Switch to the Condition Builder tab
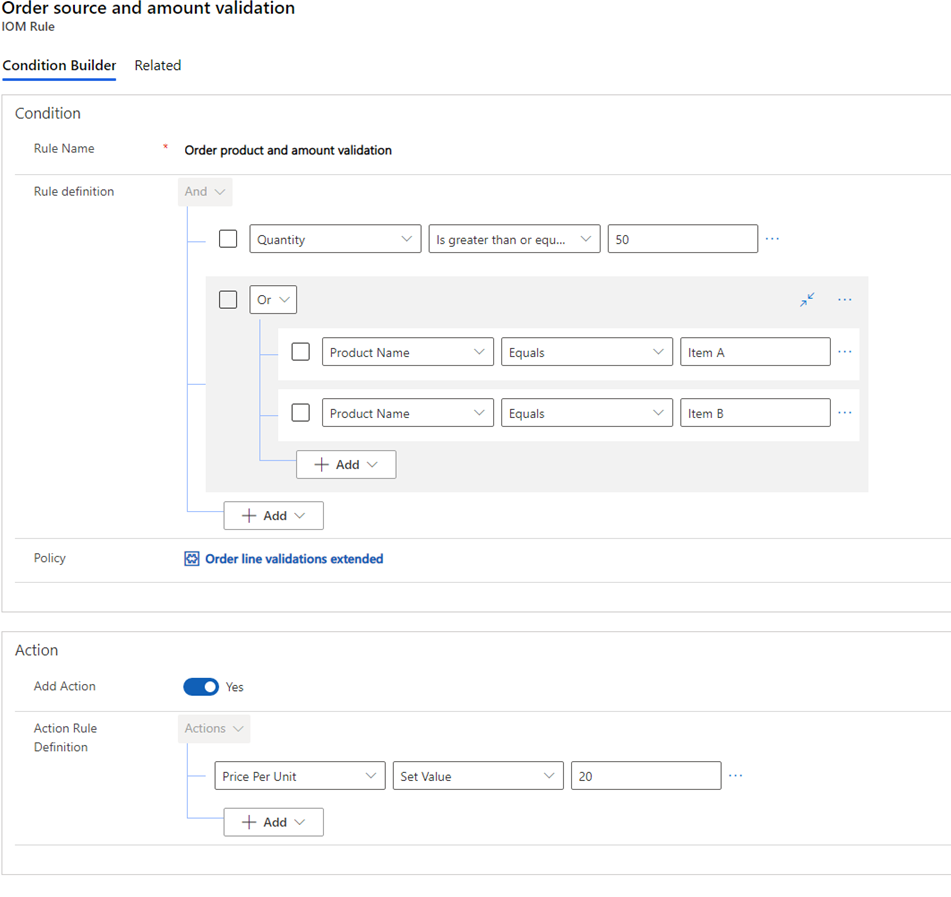The image size is (951, 897). coord(59,66)
